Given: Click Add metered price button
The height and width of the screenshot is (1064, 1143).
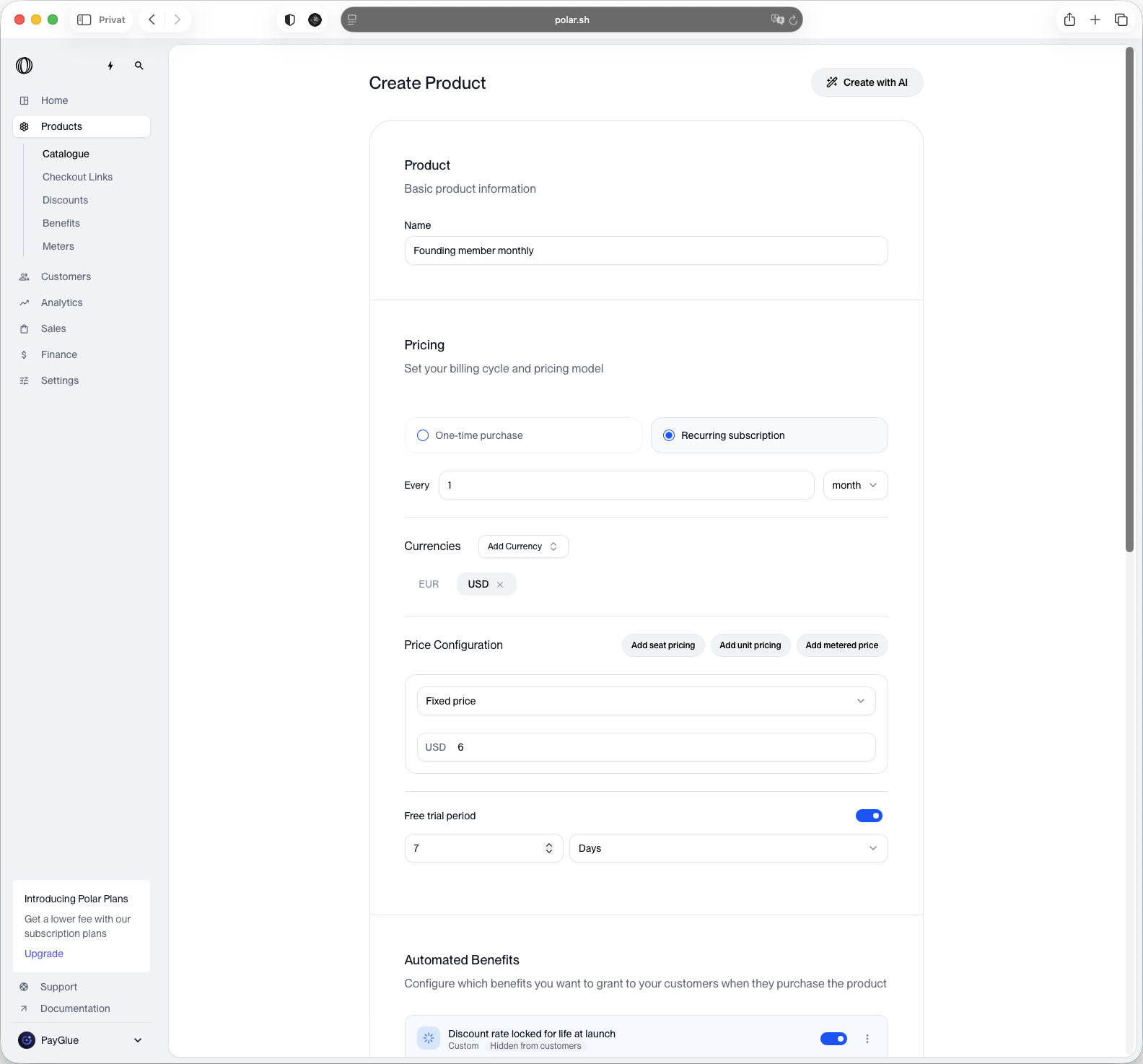Looking at the screenshot, I should [842, 645].
